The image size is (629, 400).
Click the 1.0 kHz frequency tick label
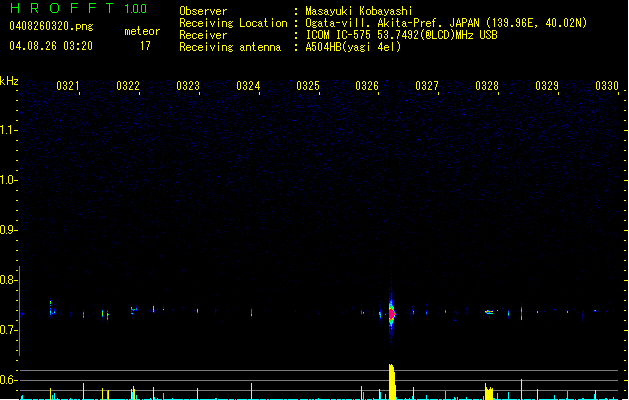pyautogui.click(x=8, y=180)
